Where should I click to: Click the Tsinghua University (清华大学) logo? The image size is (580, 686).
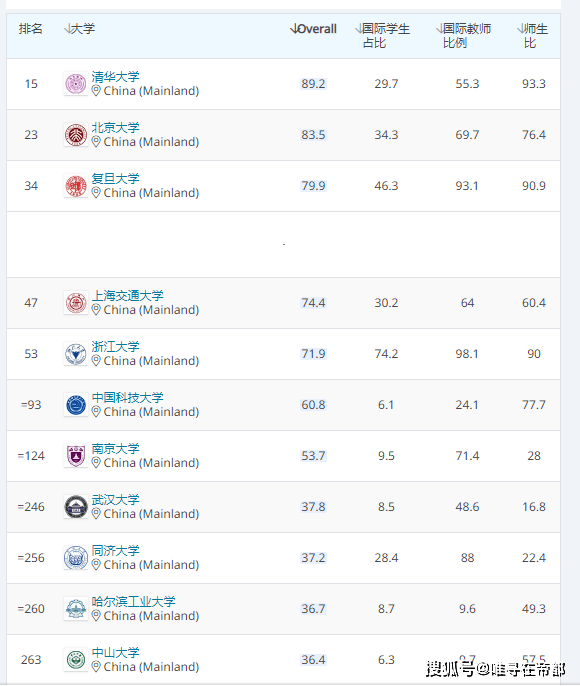[76, 84]
